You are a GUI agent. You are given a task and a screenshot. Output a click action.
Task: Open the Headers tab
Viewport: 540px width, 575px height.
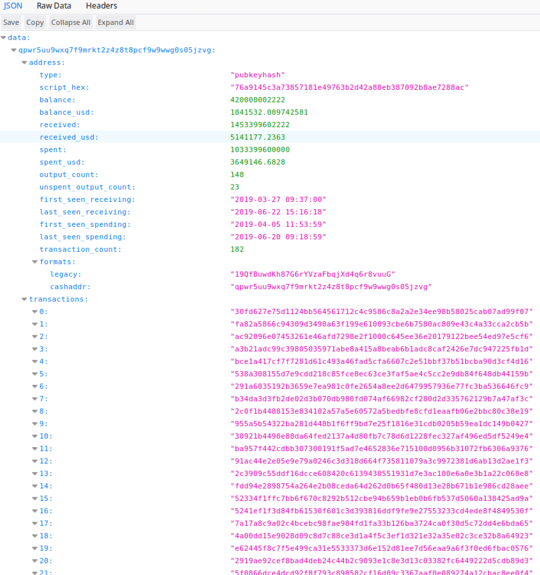point(102,6)
